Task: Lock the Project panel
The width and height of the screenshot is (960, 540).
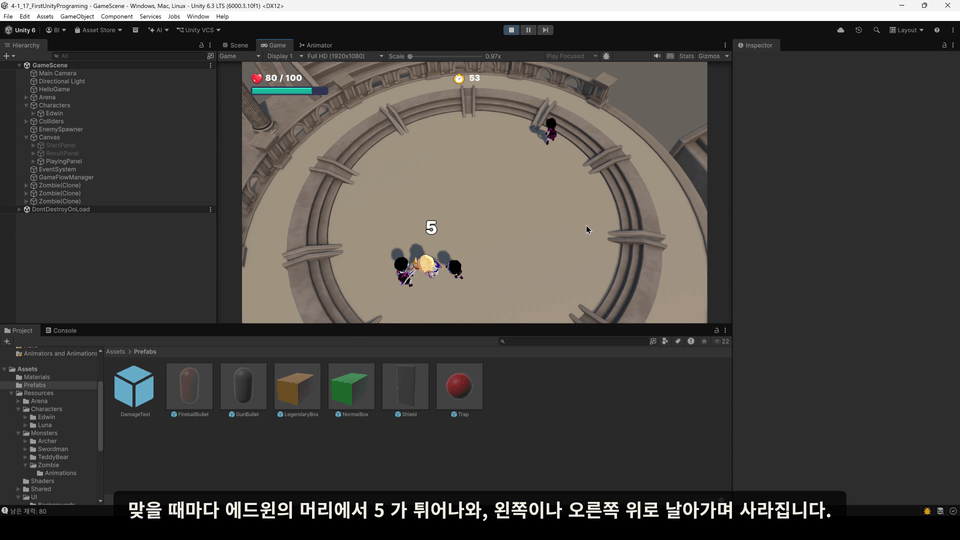Action: coord(716,331)
